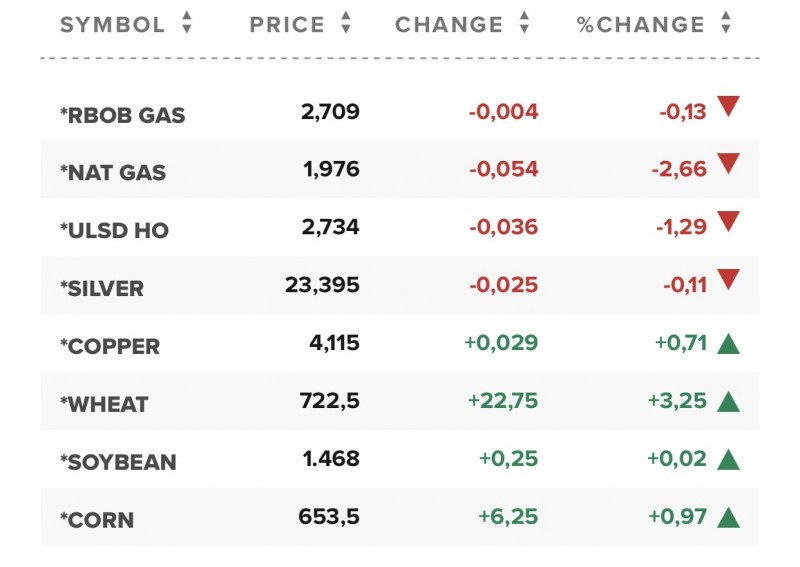Click the red down arrow for NAT GAS
Viewport: 800px width, 567px height.
click(x=728, y=164)
